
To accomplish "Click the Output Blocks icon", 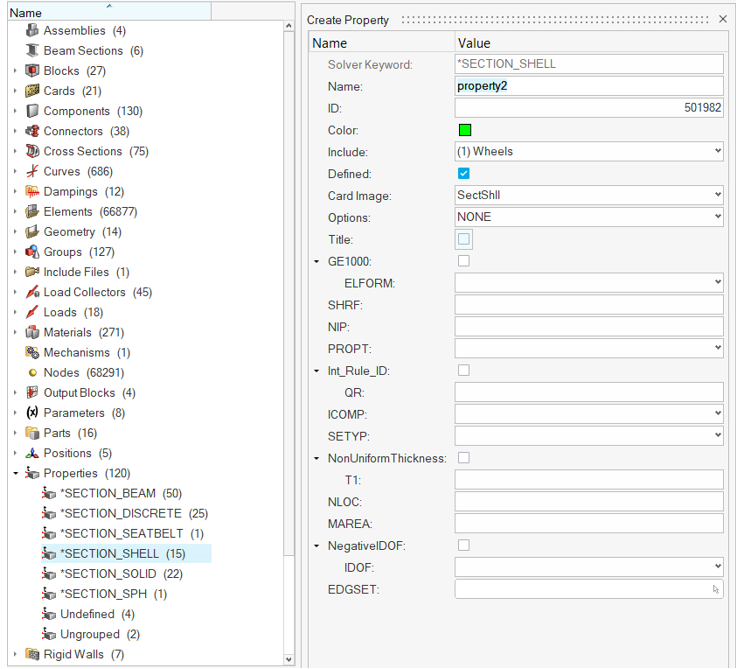I will point(32,393).
